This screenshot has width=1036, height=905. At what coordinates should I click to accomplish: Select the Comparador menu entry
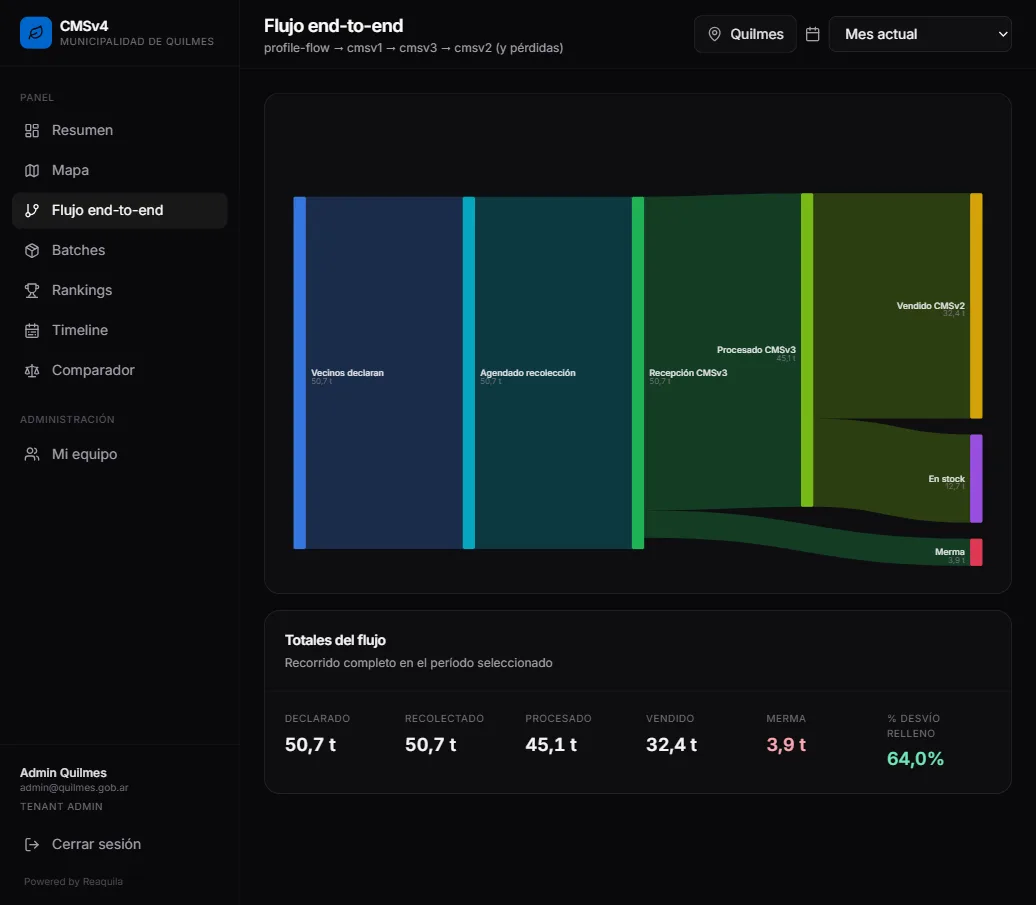[120, 371]
